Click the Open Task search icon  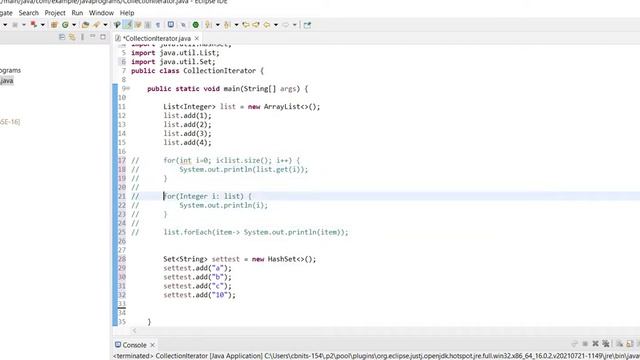coord(96,25)
